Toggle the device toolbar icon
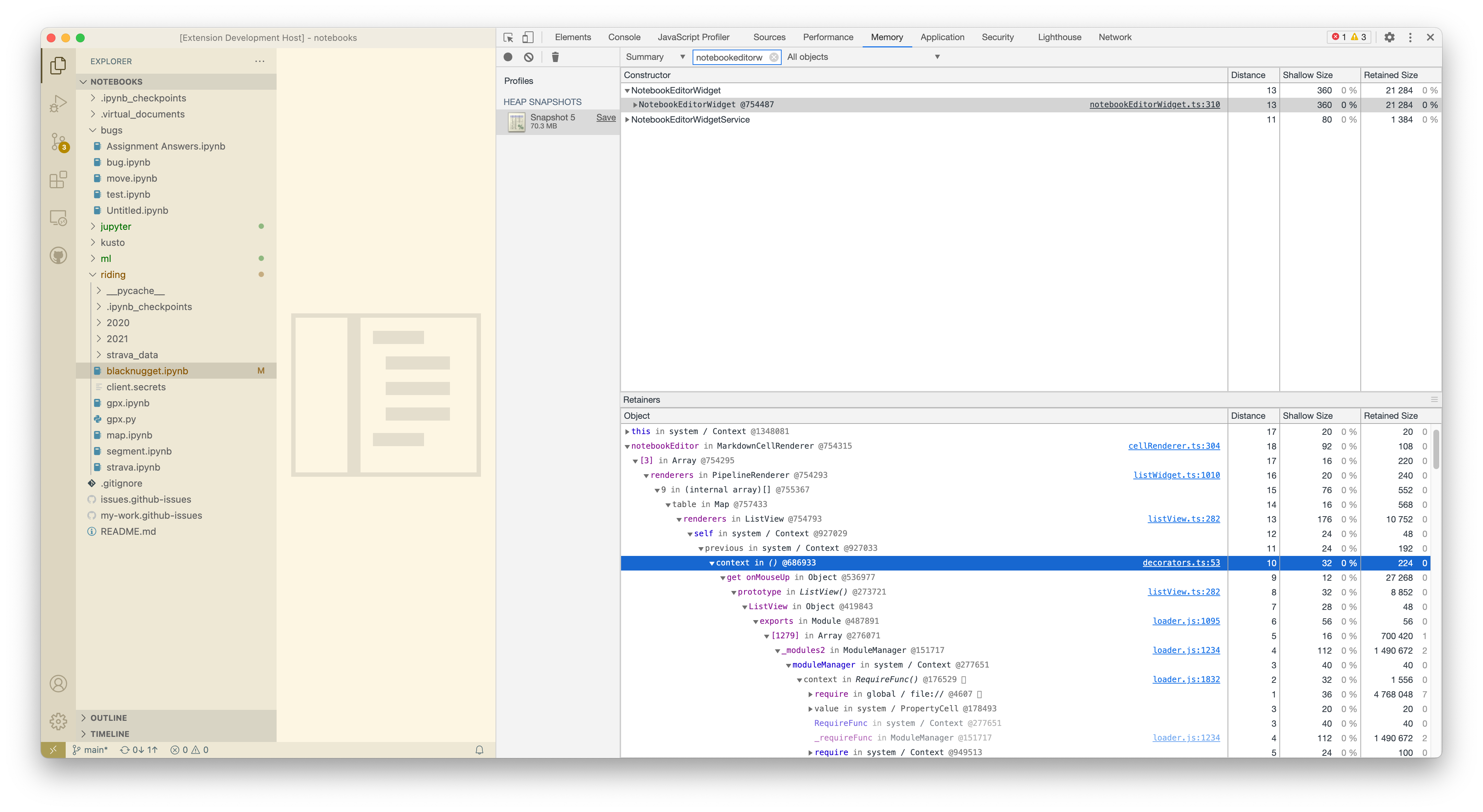1483x812 pixels. (x=528, y=38)
